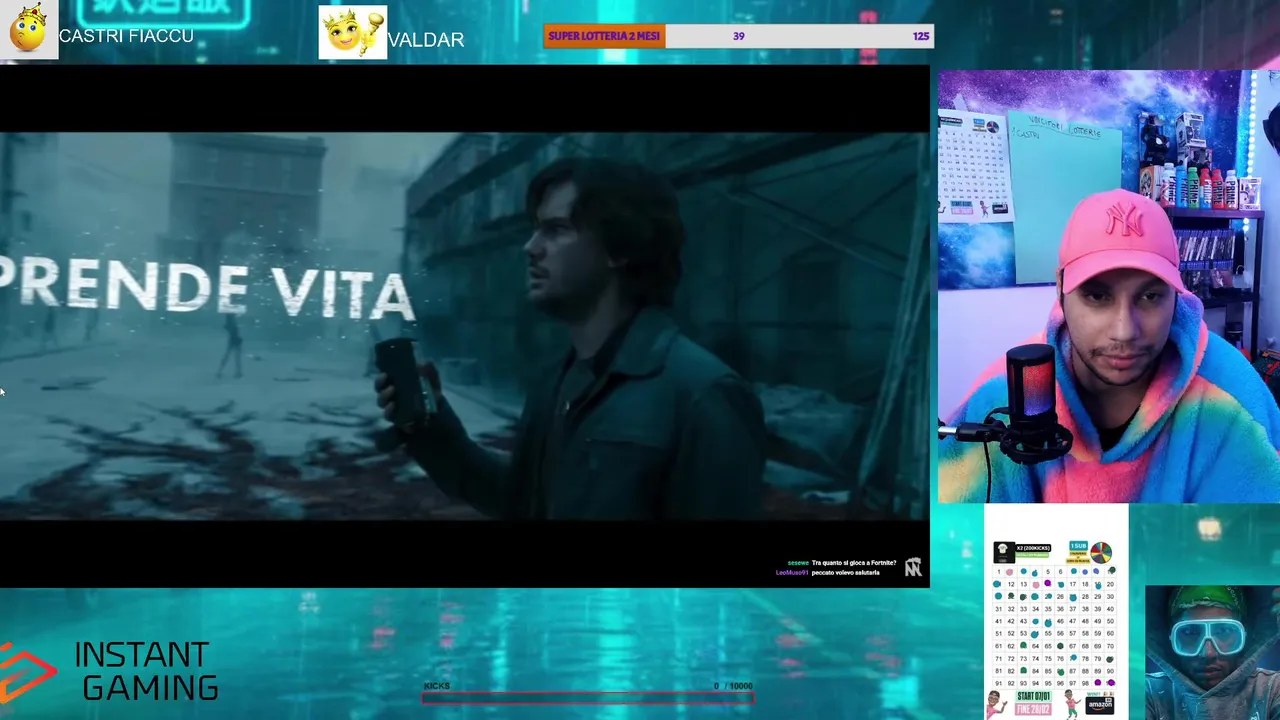Click chat username LeoMuso91

[792, 573]
